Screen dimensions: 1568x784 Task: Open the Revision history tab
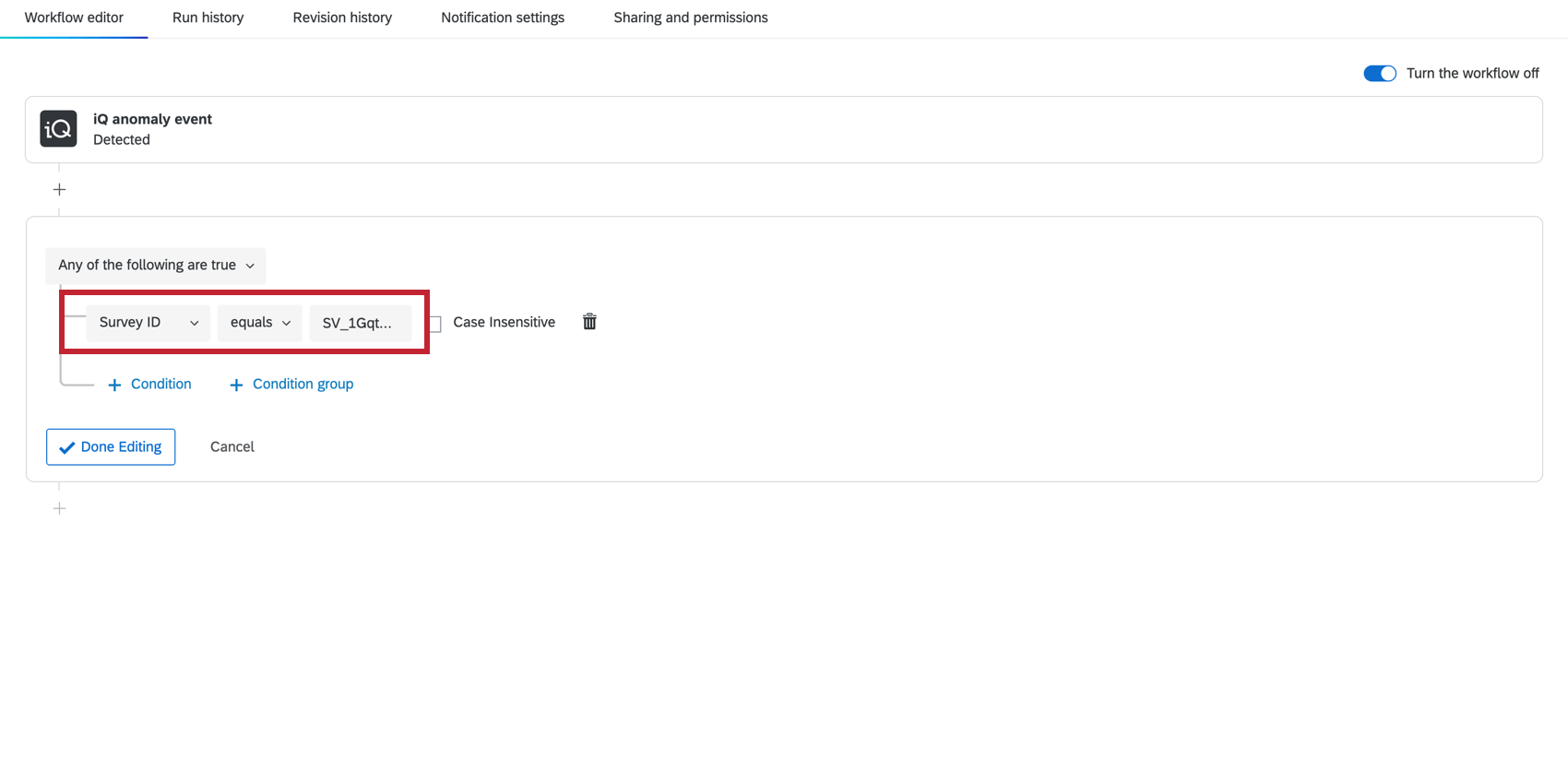(342, 18)
